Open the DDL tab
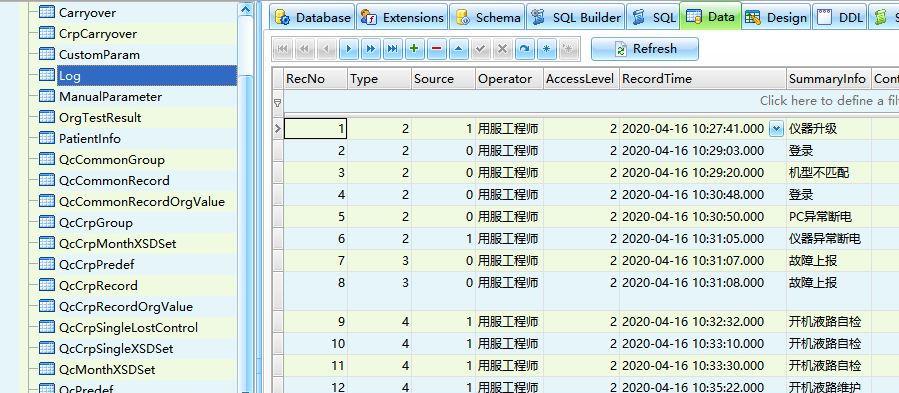 840,18
